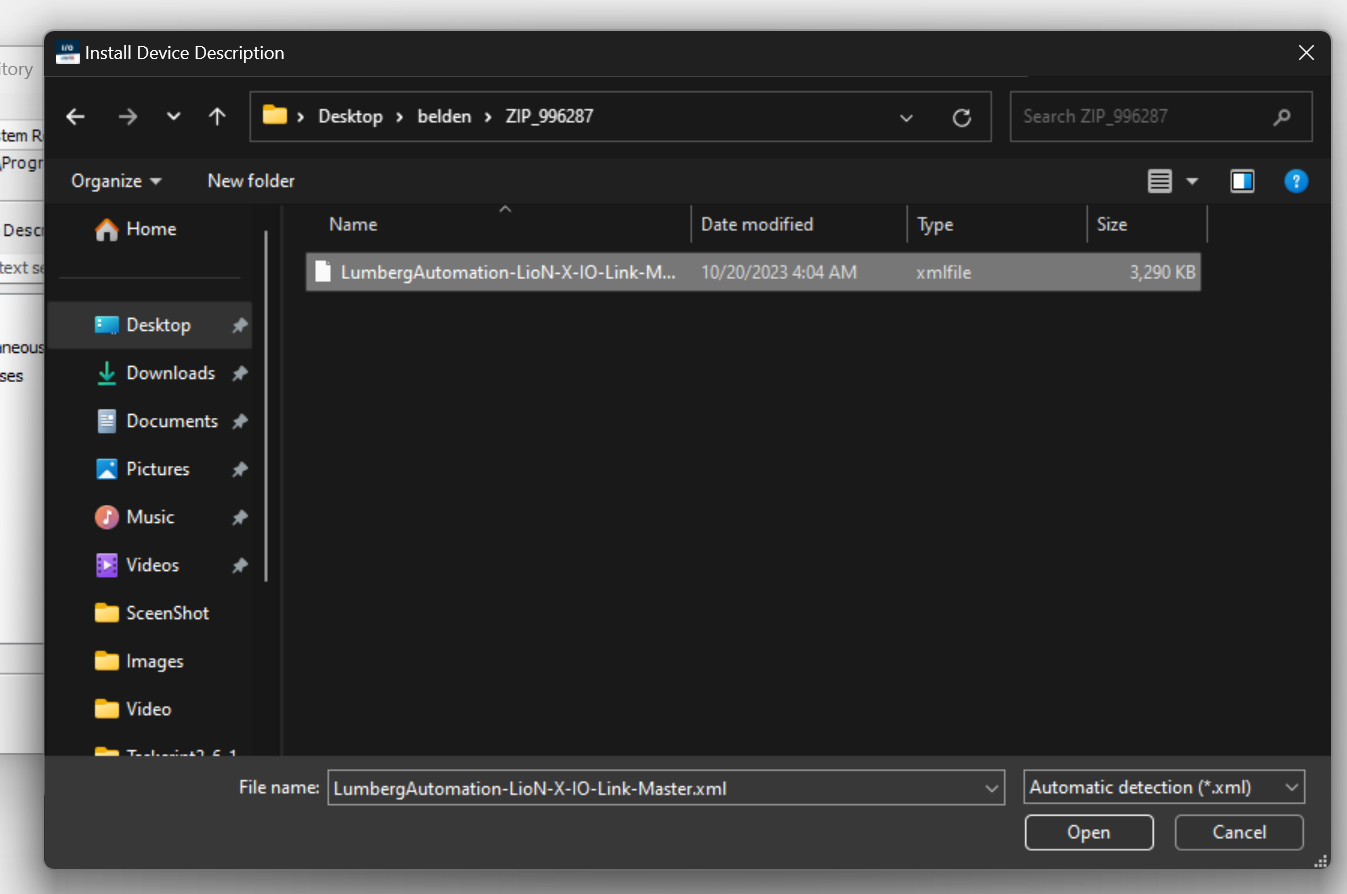Close the Install Device Description dialog

coord(1306,53)
